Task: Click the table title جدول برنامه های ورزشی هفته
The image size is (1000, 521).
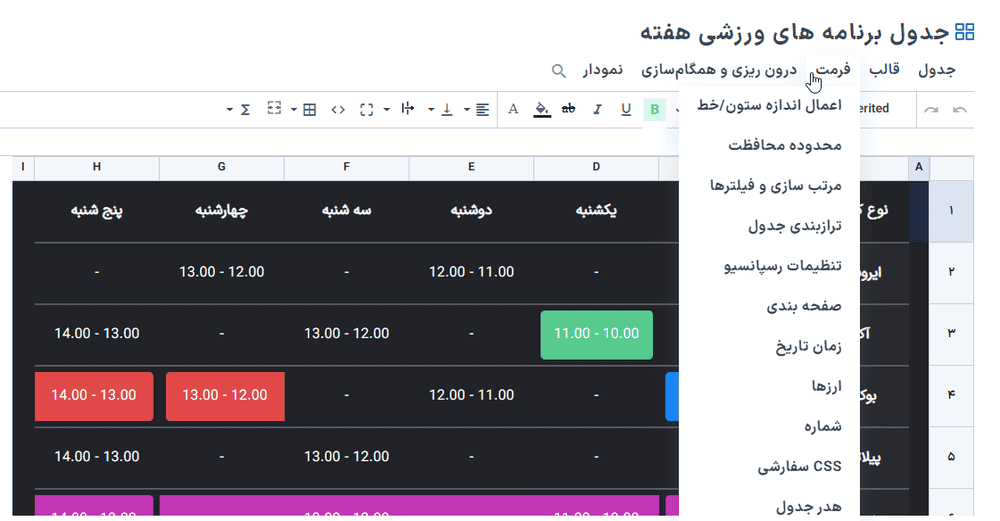Action: coord(795,33)
